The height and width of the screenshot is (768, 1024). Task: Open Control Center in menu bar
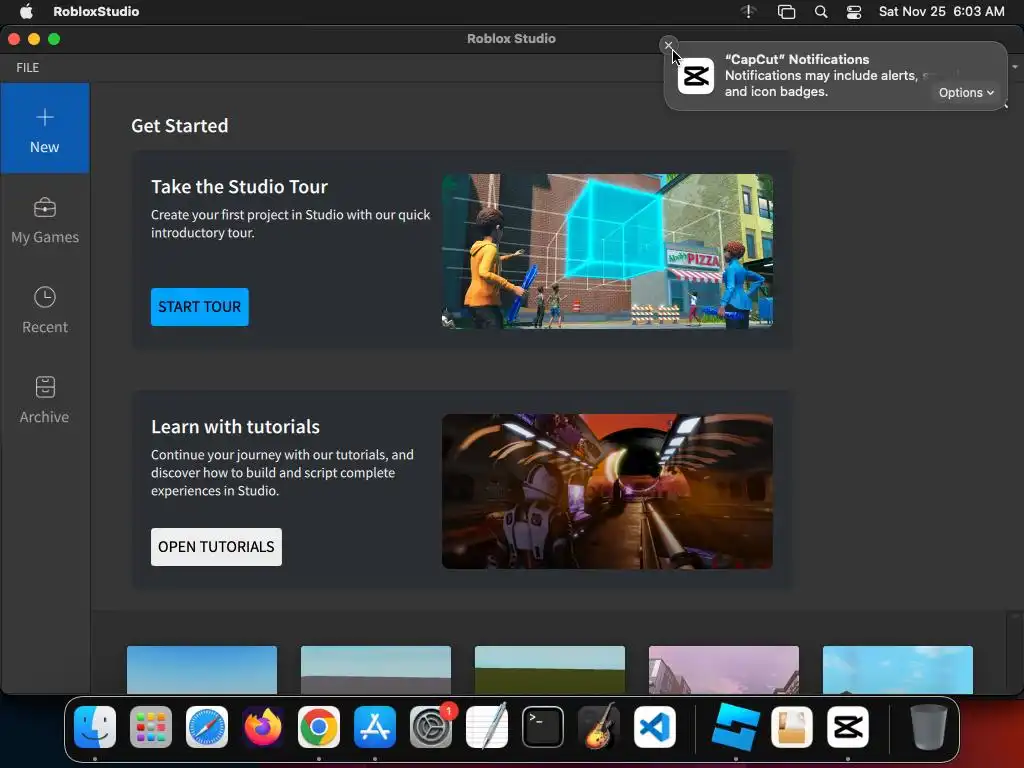[854, 12]
